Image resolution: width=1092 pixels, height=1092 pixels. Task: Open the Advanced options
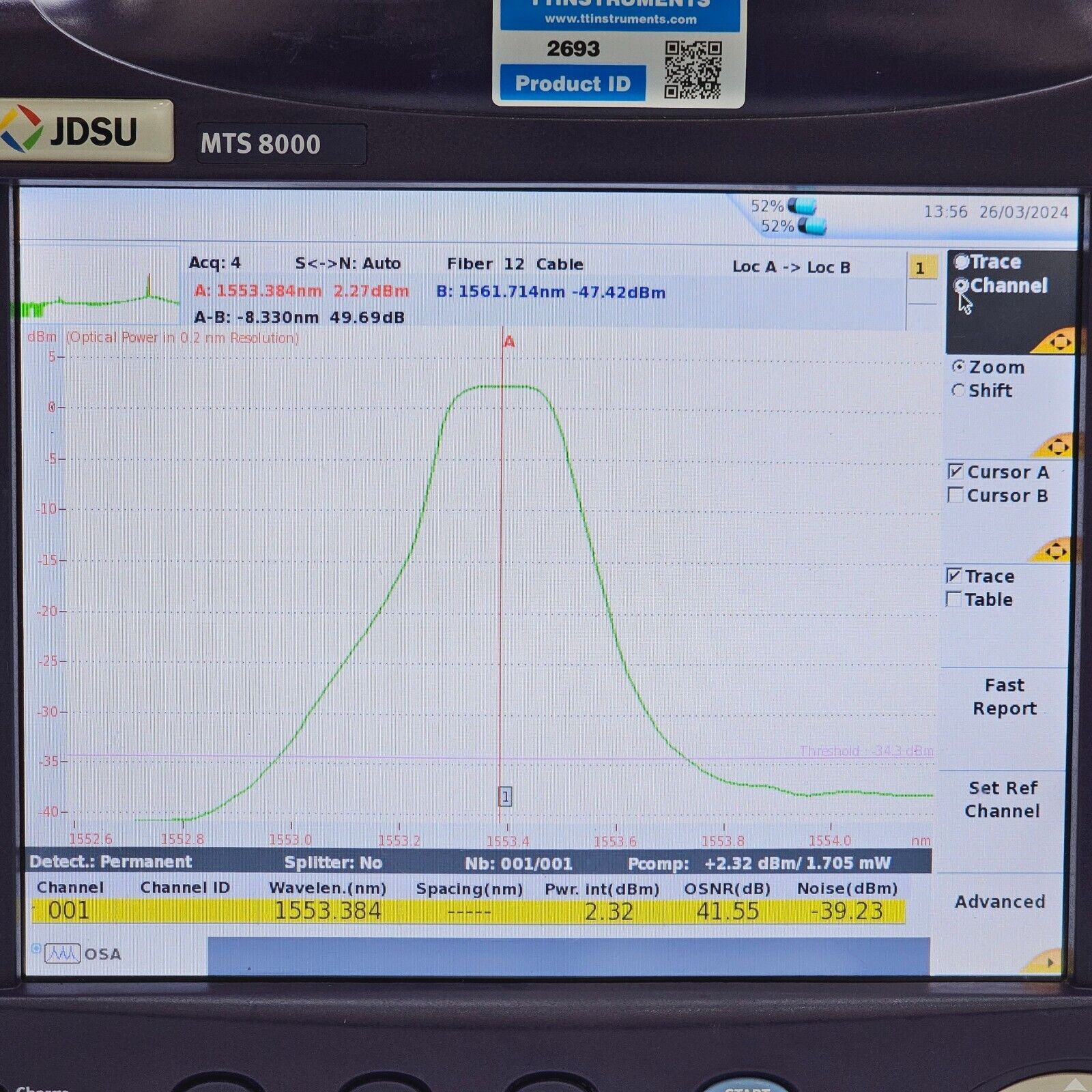[1000, 901]
